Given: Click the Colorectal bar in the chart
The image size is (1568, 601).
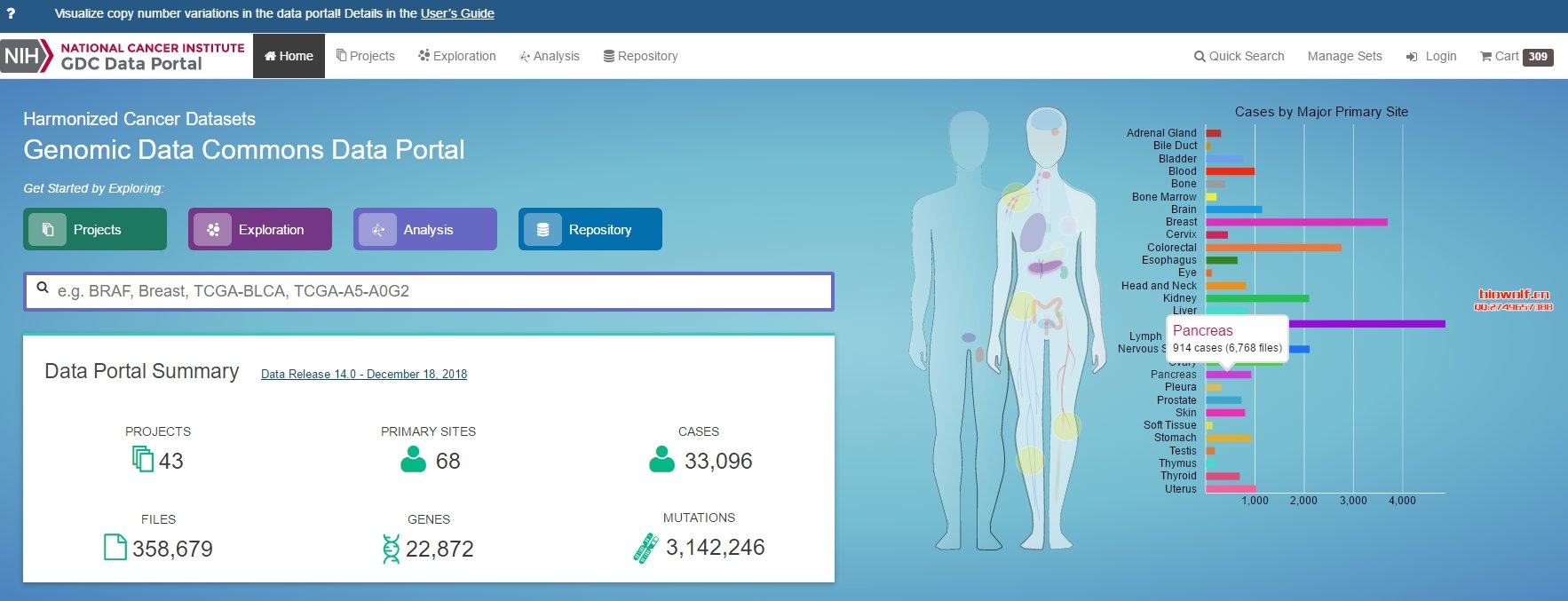Looking at the screenshot, I should (1273, 248).
